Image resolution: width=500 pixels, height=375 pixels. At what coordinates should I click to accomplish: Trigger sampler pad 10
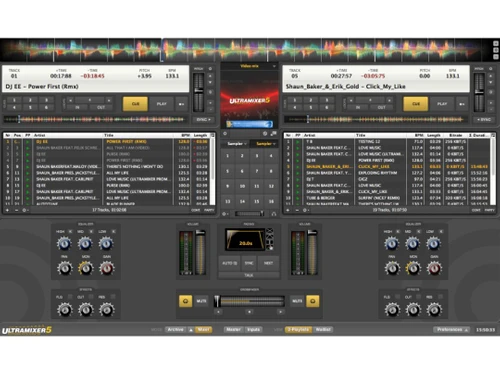(x=242, y=186)
